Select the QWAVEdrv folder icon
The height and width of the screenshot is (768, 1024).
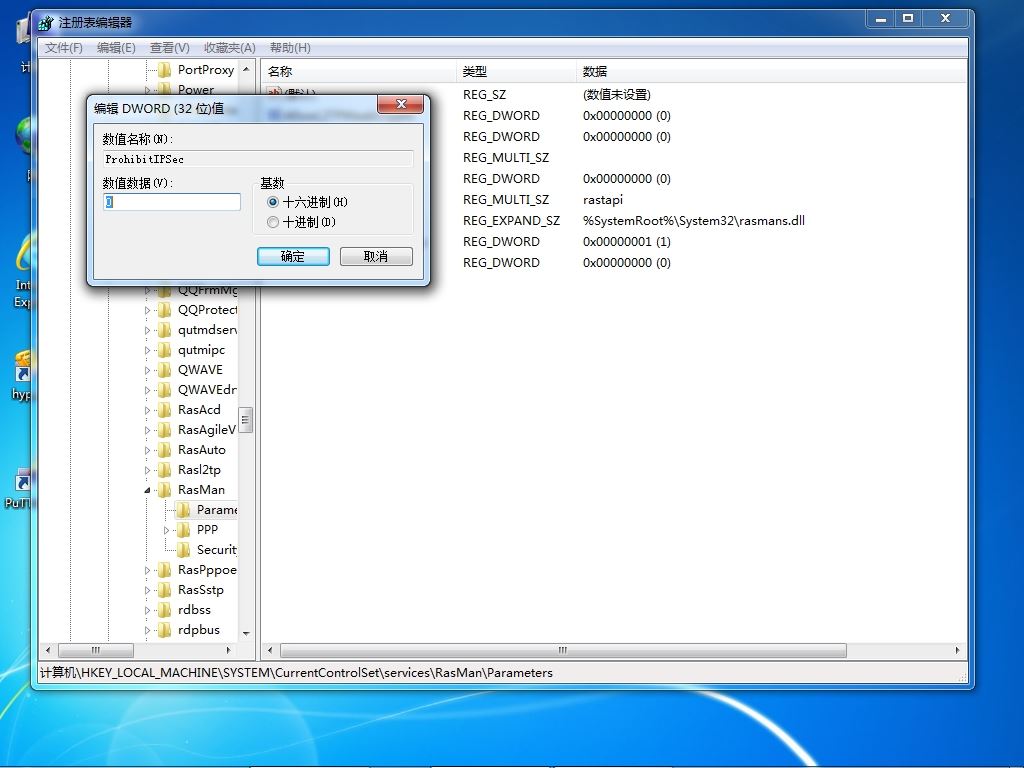click(165, 390)
